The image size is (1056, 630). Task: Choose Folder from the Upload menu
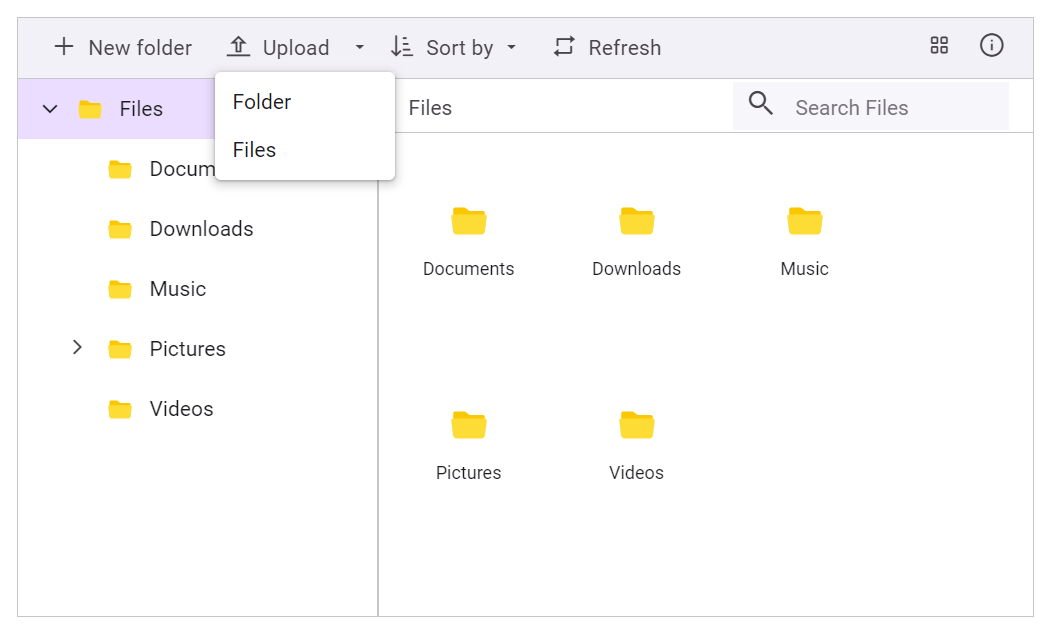point(262,102)
